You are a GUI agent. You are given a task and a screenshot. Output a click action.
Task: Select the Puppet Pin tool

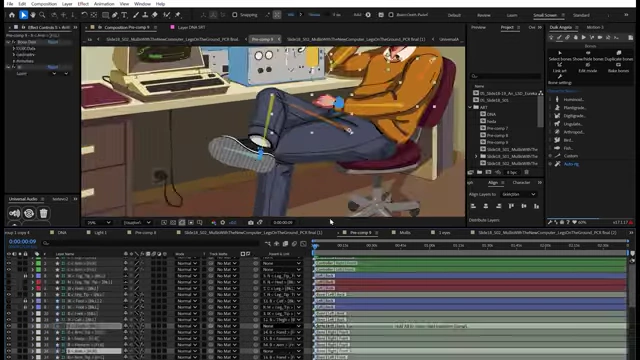(178, 15)
